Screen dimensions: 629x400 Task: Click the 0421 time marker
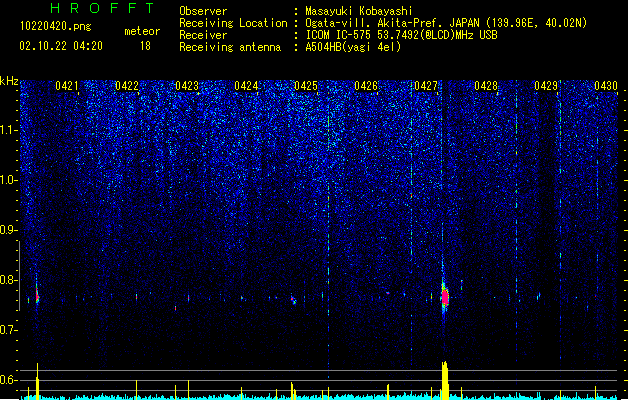pyautogui.click(x=67, y=86)
